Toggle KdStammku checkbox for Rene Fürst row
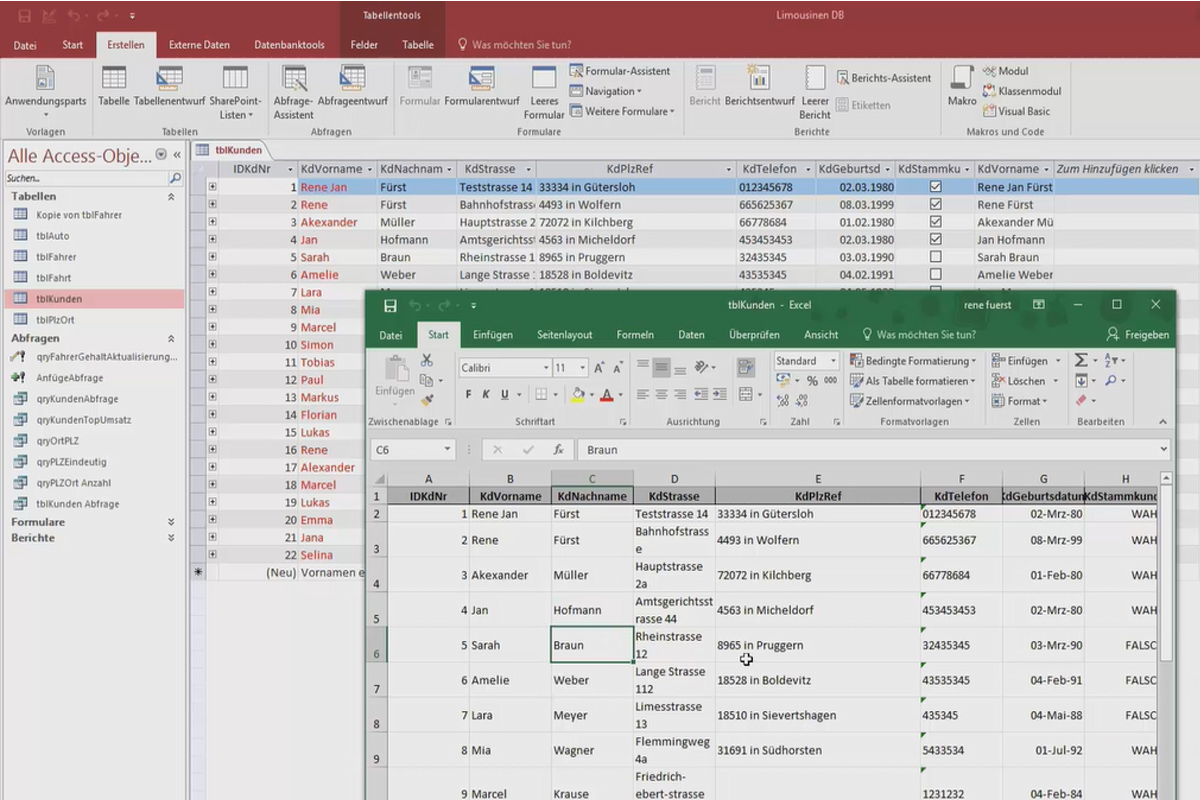This screenshot has height=800, width=1200. (x=935, y=204)
